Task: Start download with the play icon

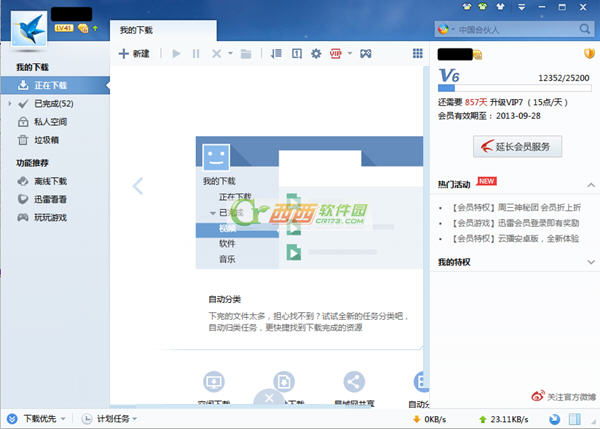Action: 176,54
